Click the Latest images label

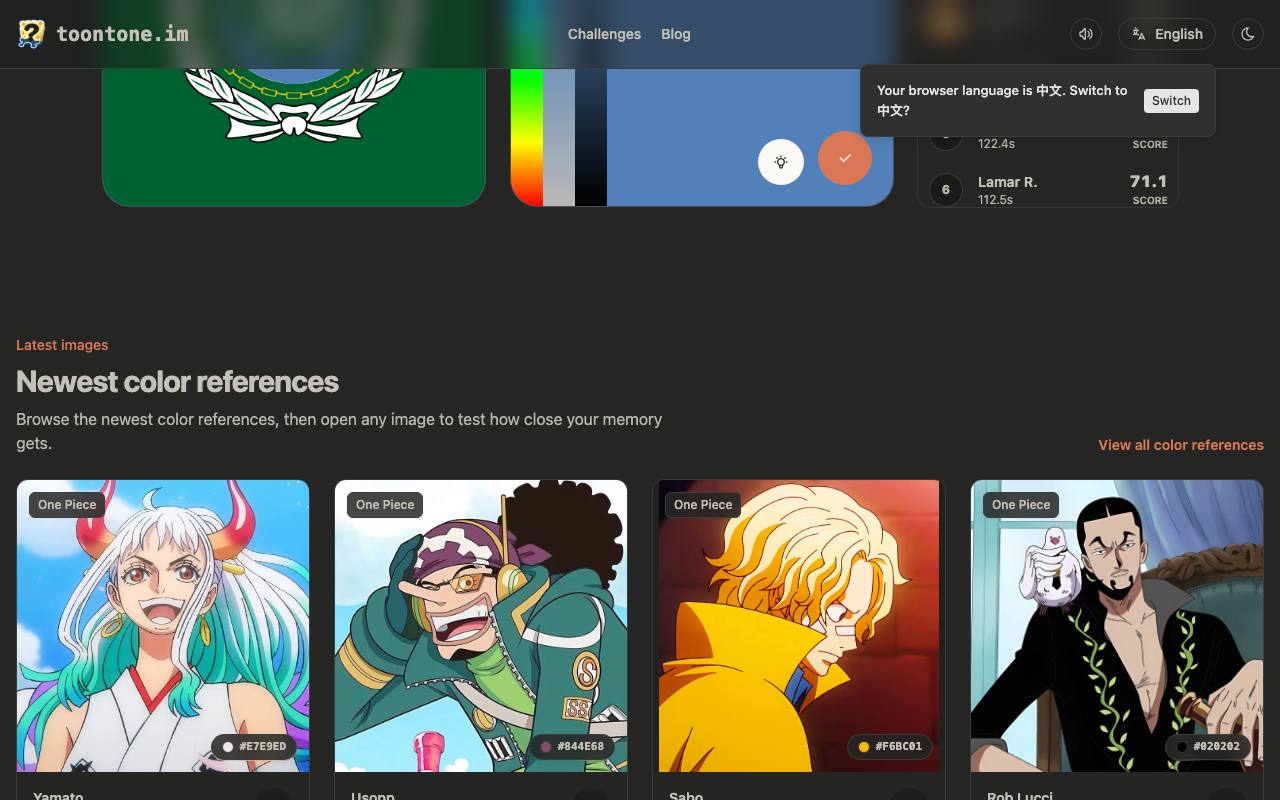[62, 345]
